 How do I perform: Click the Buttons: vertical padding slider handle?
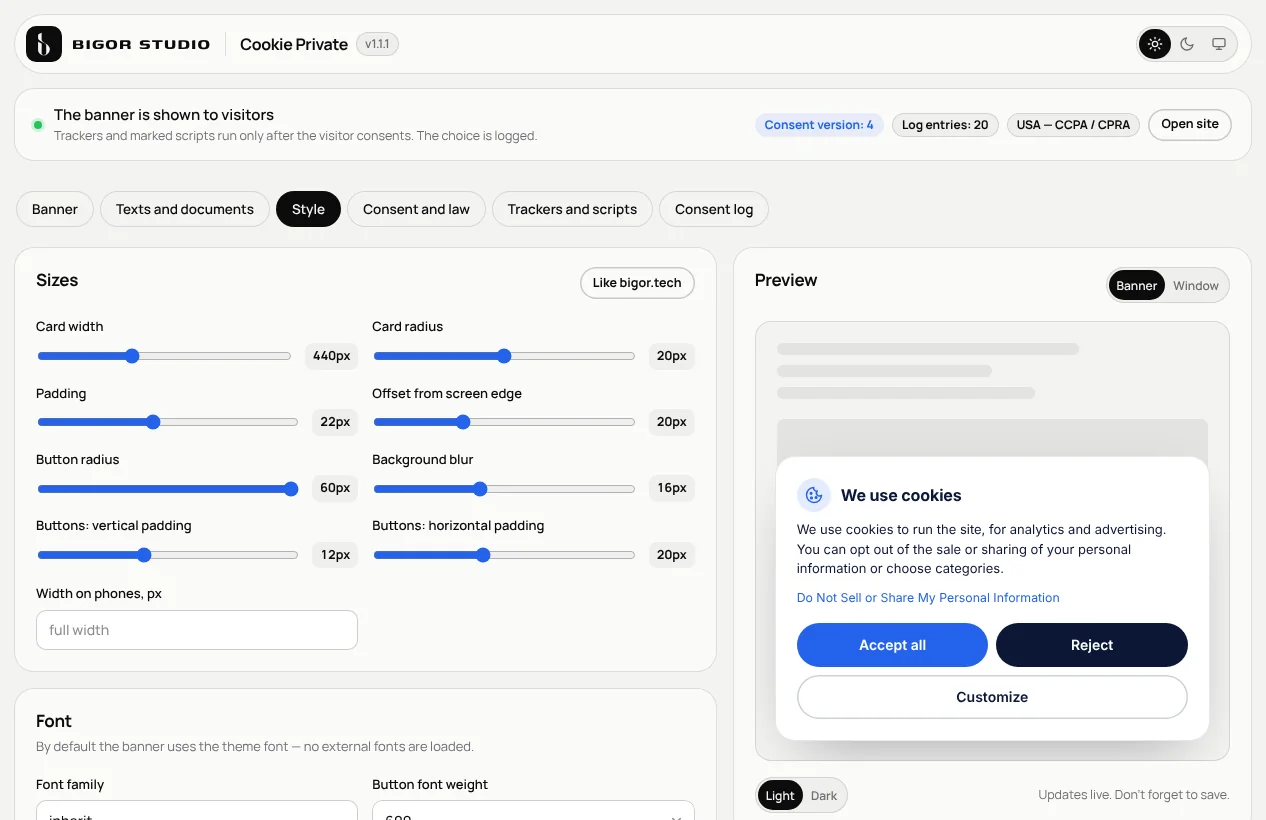[144, 555]
